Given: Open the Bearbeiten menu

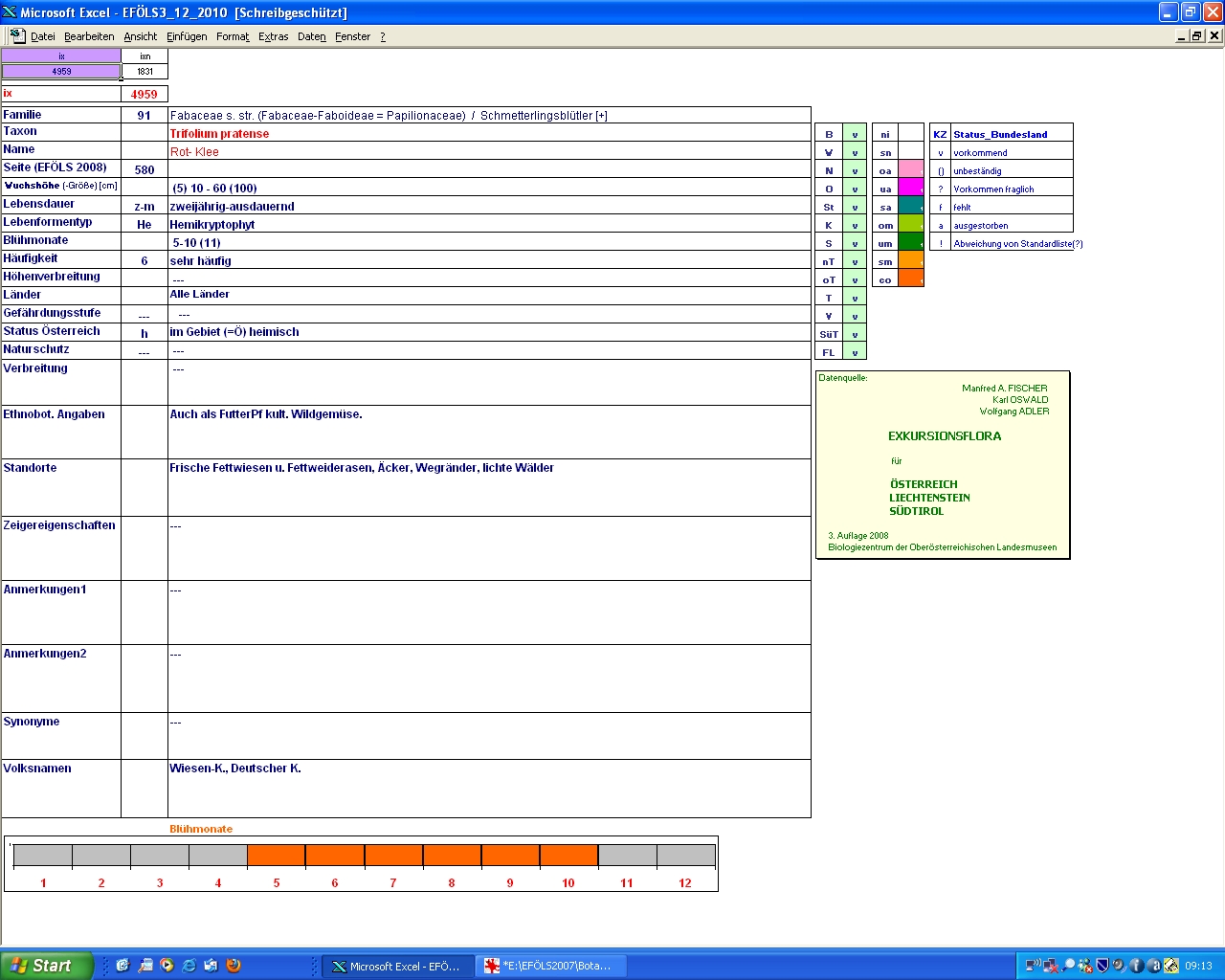Looking at the screenshot, I should [89, 36].
